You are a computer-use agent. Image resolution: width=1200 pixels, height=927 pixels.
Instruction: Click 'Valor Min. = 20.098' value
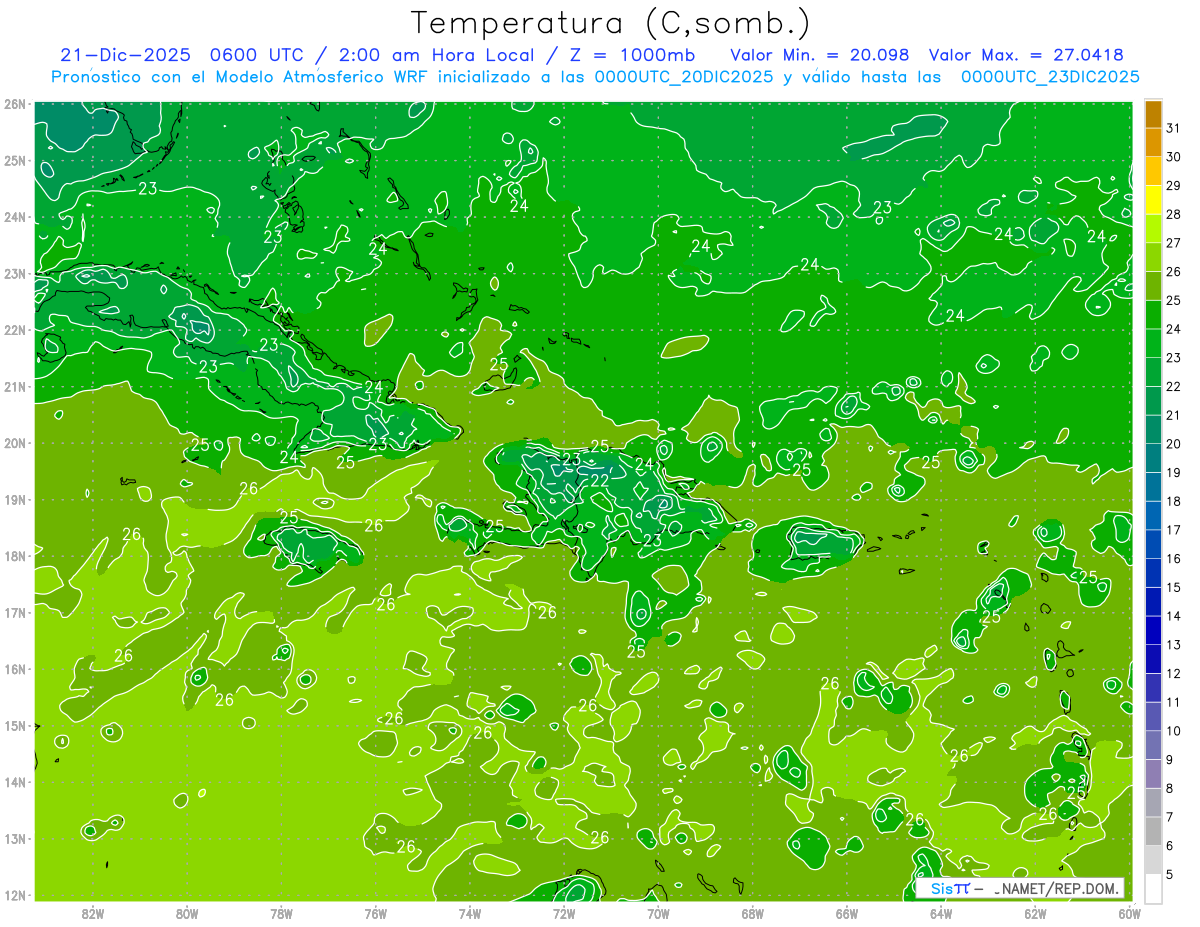coord(820,55)
